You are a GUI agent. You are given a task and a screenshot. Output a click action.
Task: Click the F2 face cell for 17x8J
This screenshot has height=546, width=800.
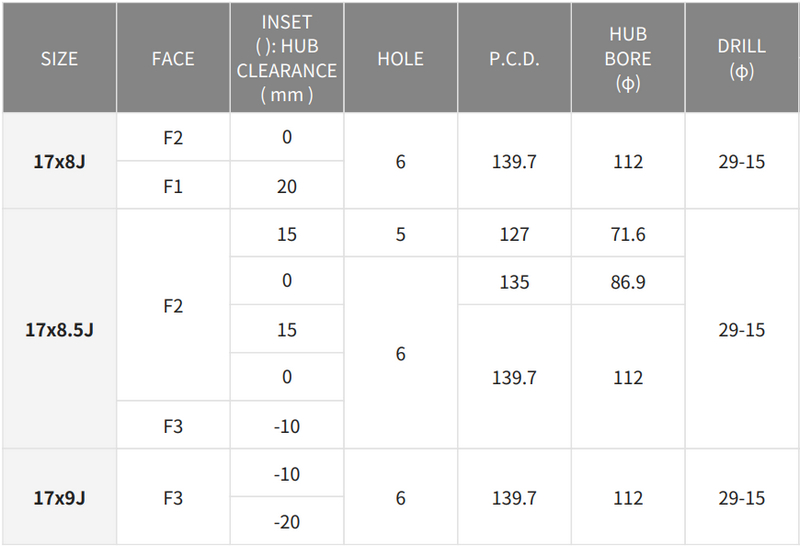point(173,137)
